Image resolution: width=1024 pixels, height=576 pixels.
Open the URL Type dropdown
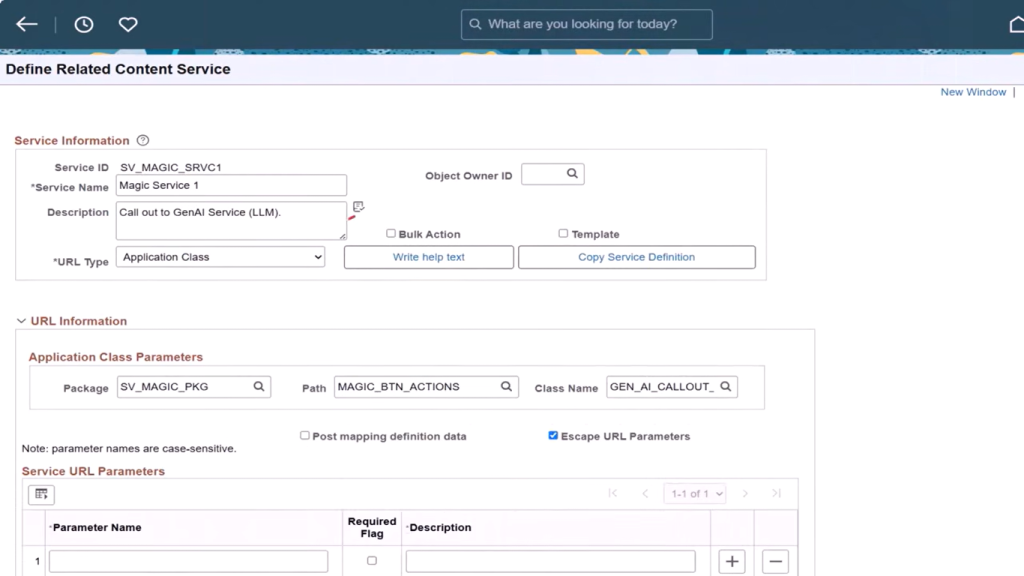click(x=220, y=257)
